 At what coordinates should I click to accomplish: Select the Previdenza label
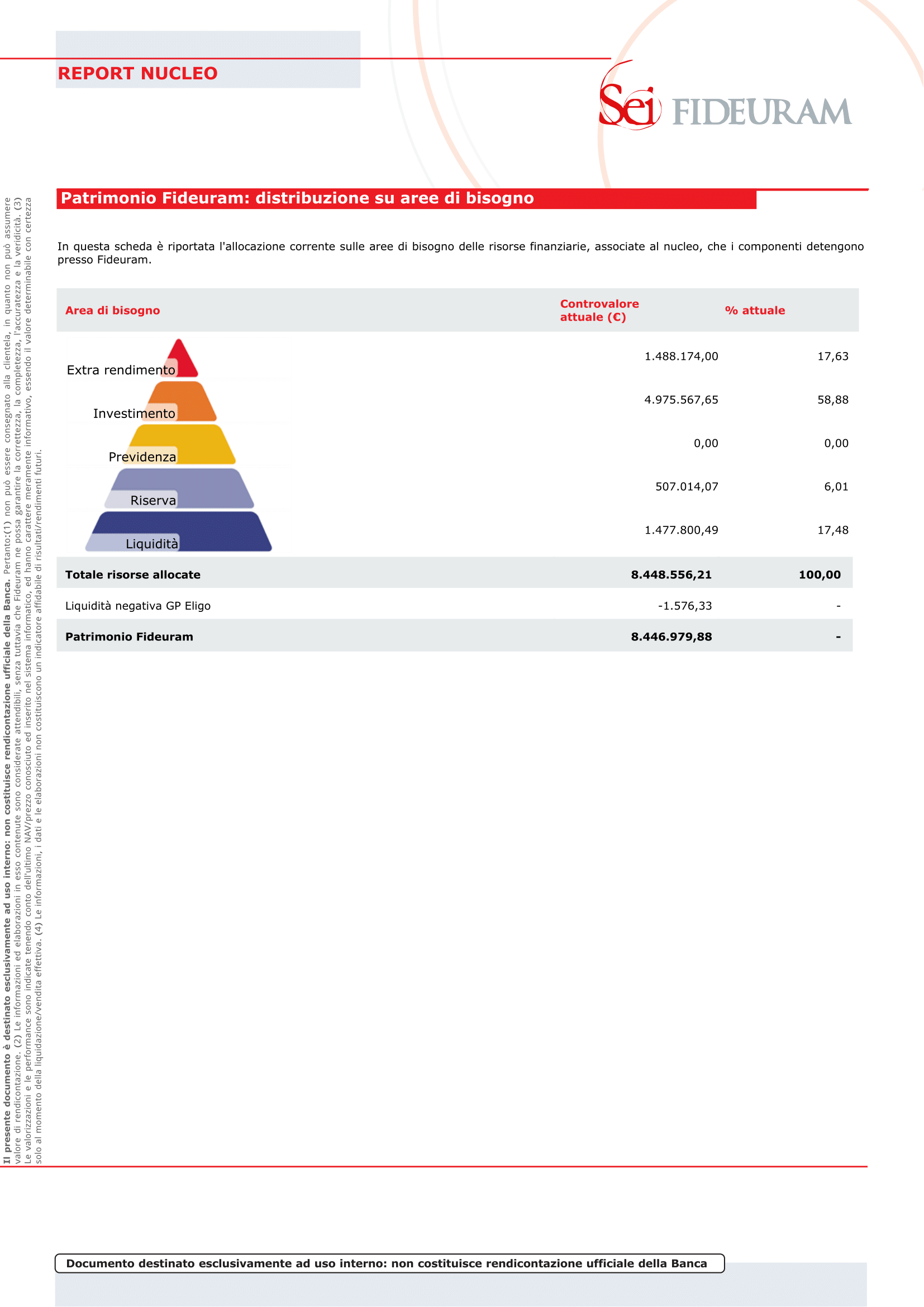[142, 457]
